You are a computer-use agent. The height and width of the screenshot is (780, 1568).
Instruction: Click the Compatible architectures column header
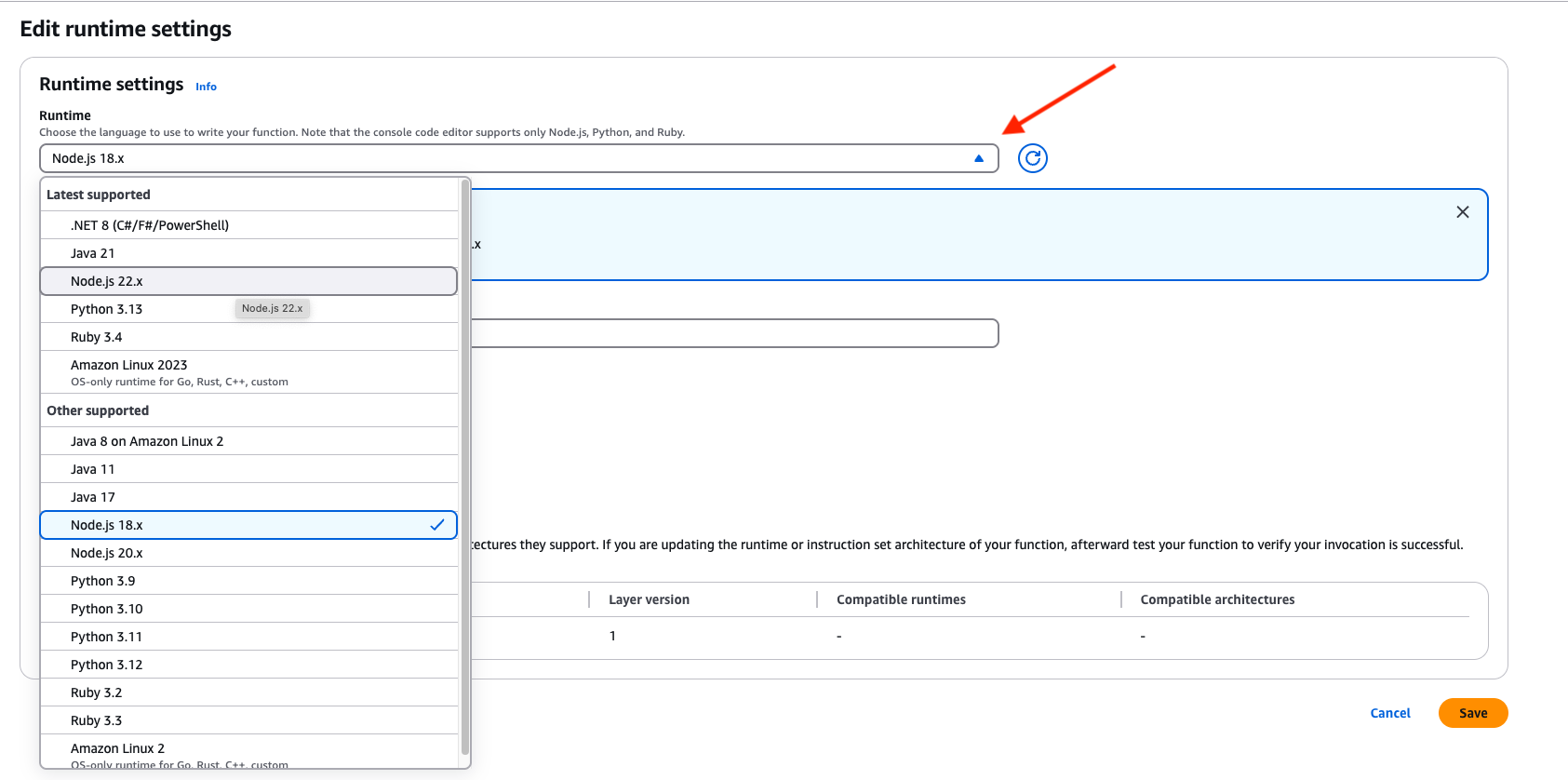(x=1217, y=599)
